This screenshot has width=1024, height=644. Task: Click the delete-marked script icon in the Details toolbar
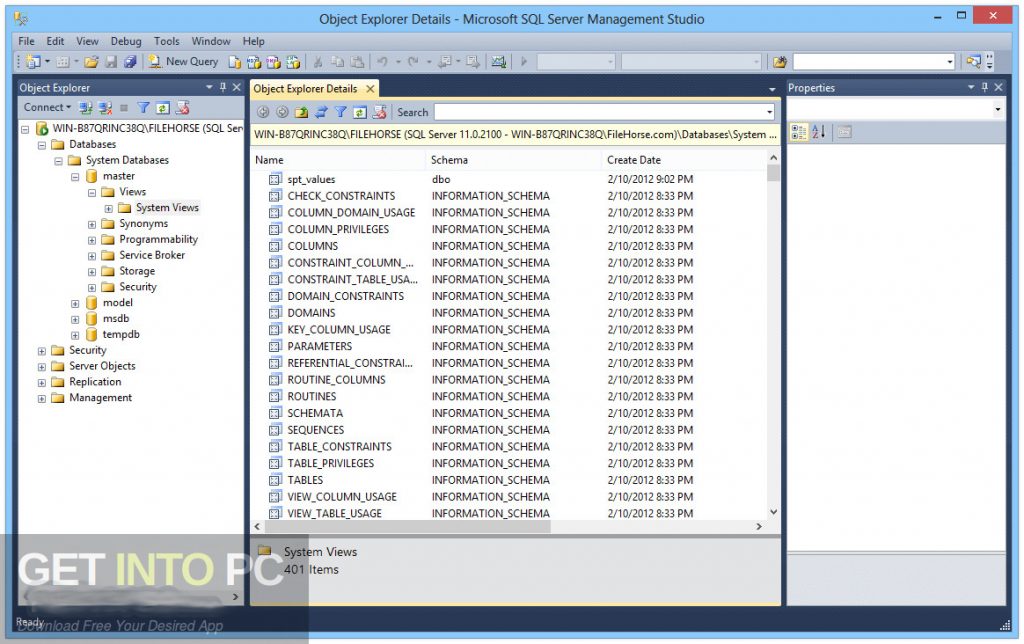click(x=379, y=112)
